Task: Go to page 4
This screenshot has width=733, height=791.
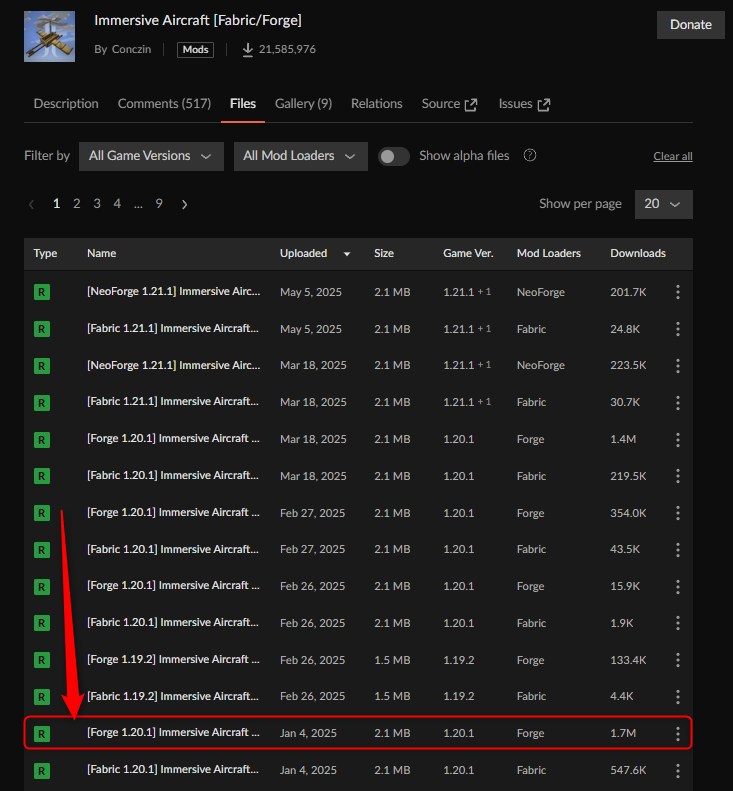Action: [x=117, y=204]
